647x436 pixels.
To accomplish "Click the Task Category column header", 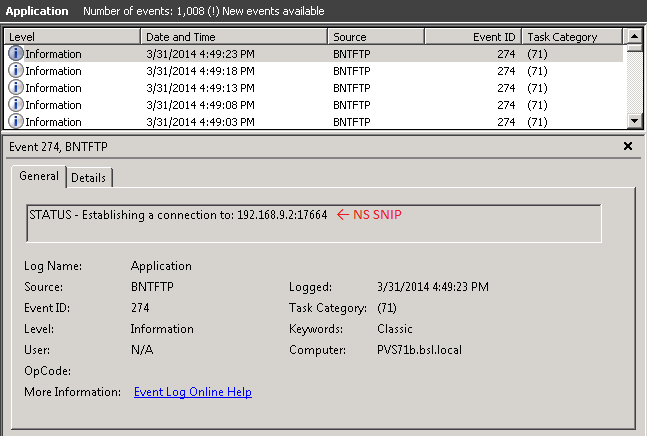I will [570, 37].
